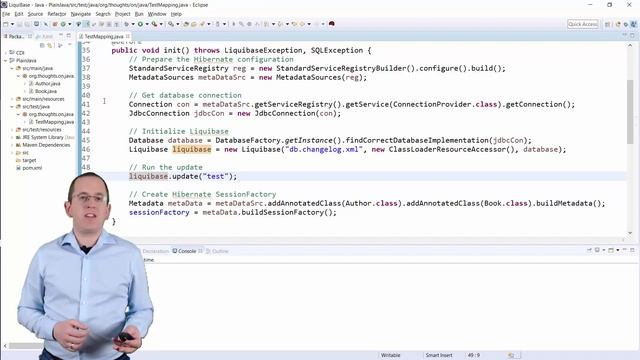Minimize the Console view panel
The width and height of the screenshot is (640, 360).
624,250
